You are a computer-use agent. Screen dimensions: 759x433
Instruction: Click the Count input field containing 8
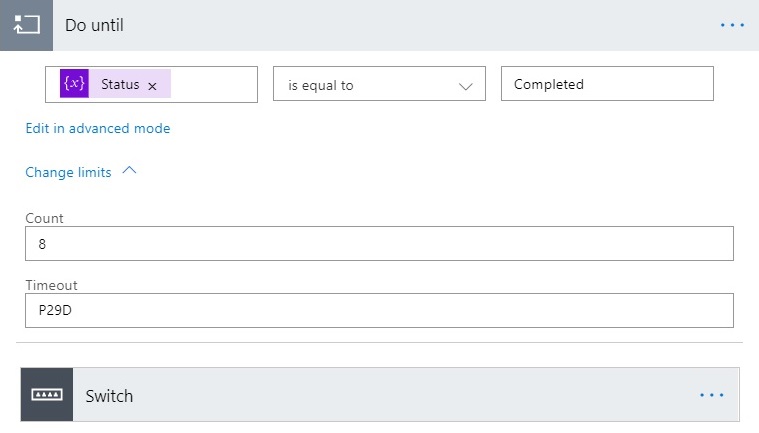coord(379,243)
